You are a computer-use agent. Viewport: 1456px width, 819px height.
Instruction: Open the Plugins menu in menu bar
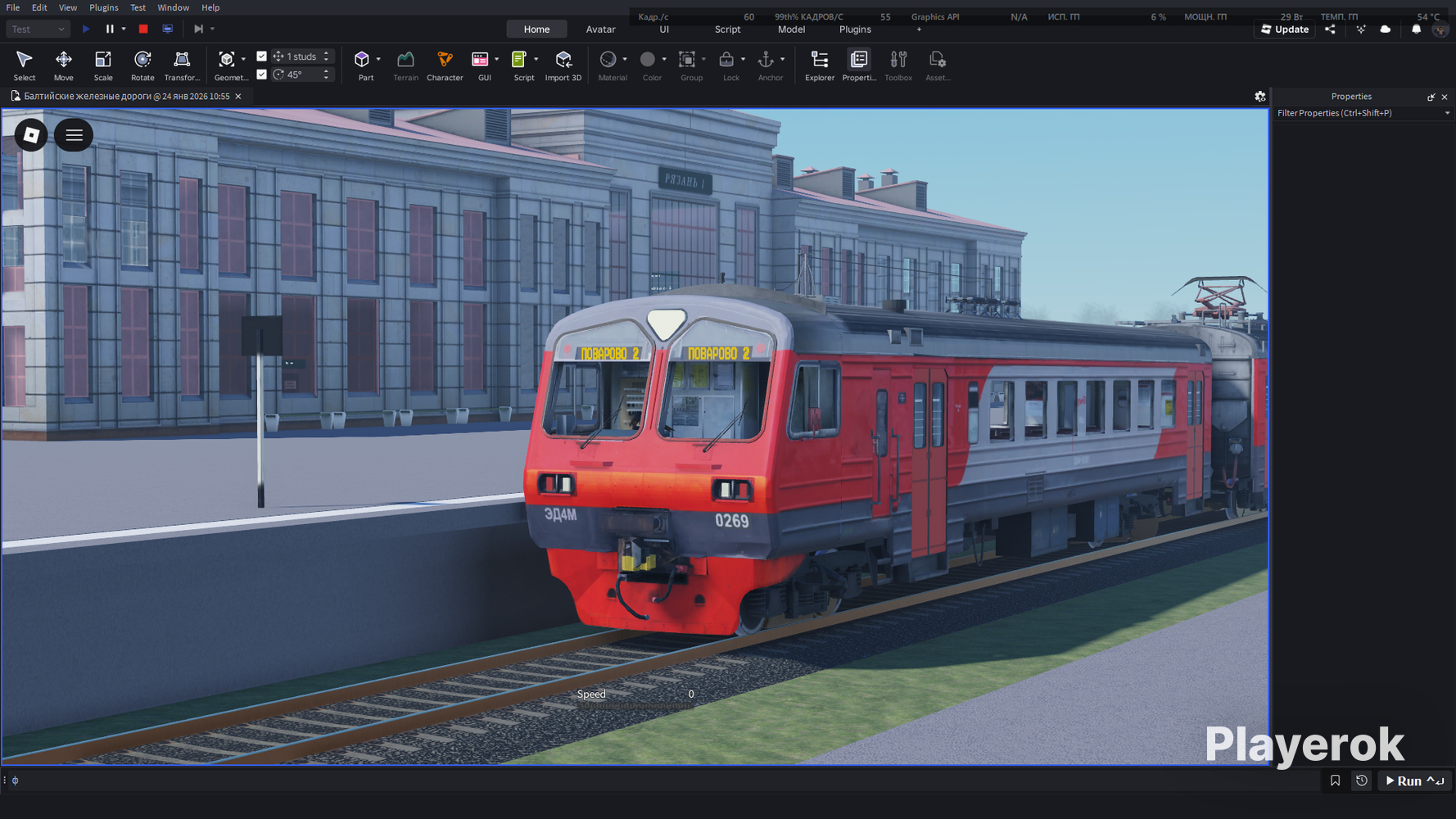click(x=104, y=7)
